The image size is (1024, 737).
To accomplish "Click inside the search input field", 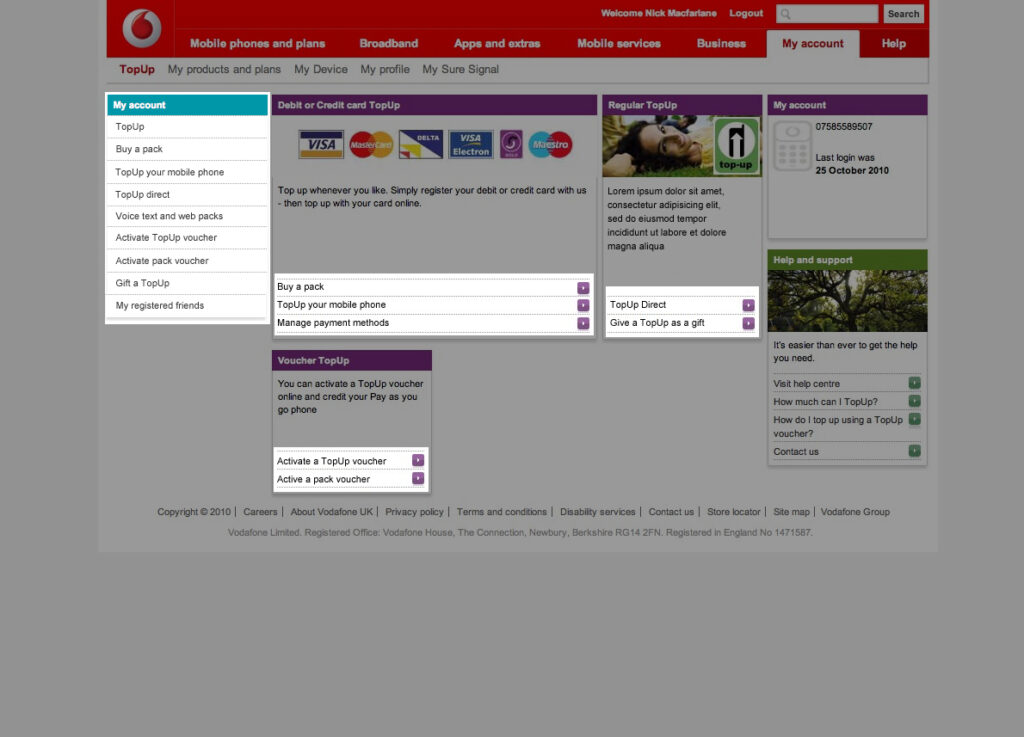I will pos(830,14).
